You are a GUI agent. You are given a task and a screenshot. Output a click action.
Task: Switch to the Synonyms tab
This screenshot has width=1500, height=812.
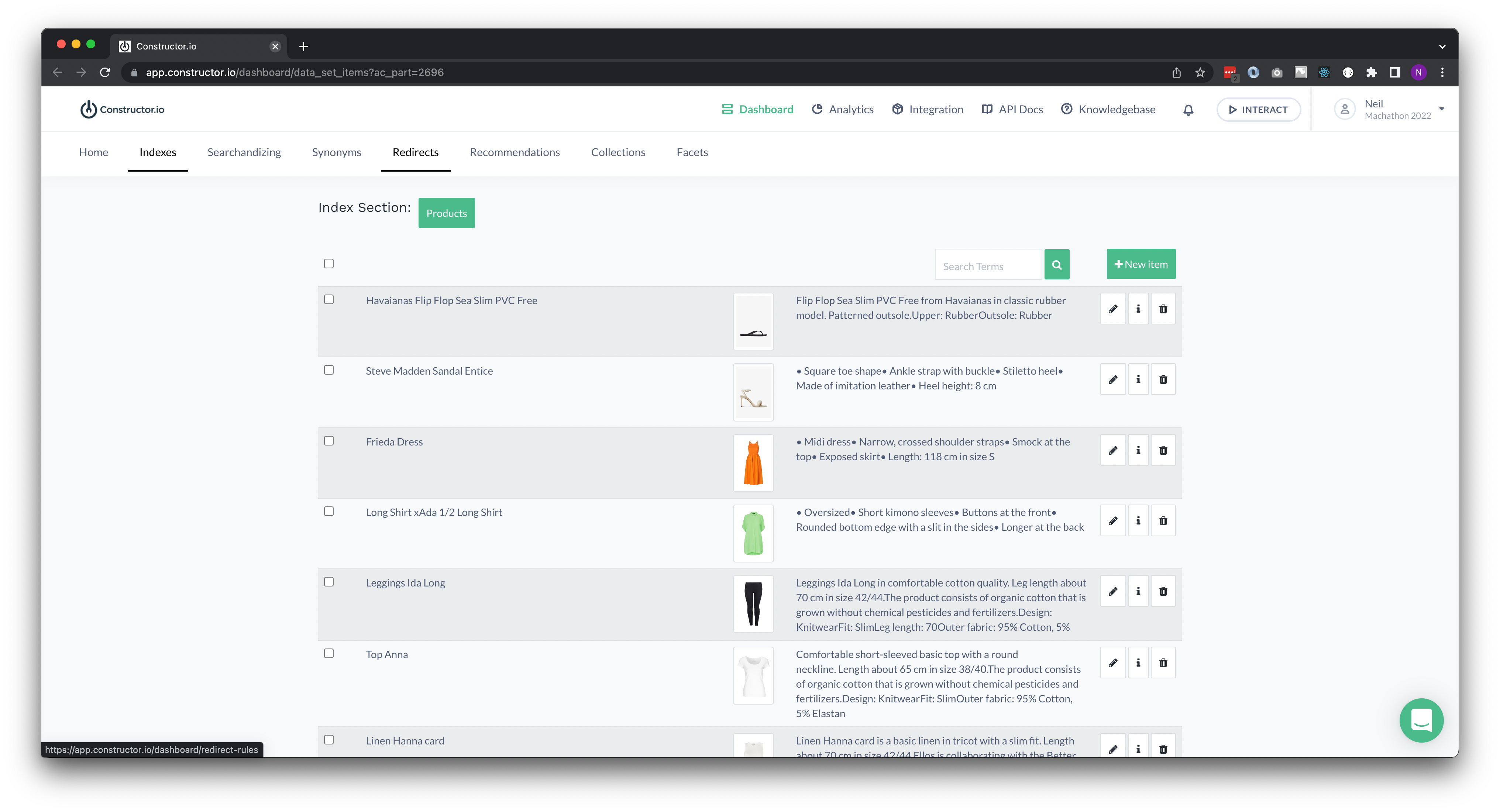[x=337, y=152]
